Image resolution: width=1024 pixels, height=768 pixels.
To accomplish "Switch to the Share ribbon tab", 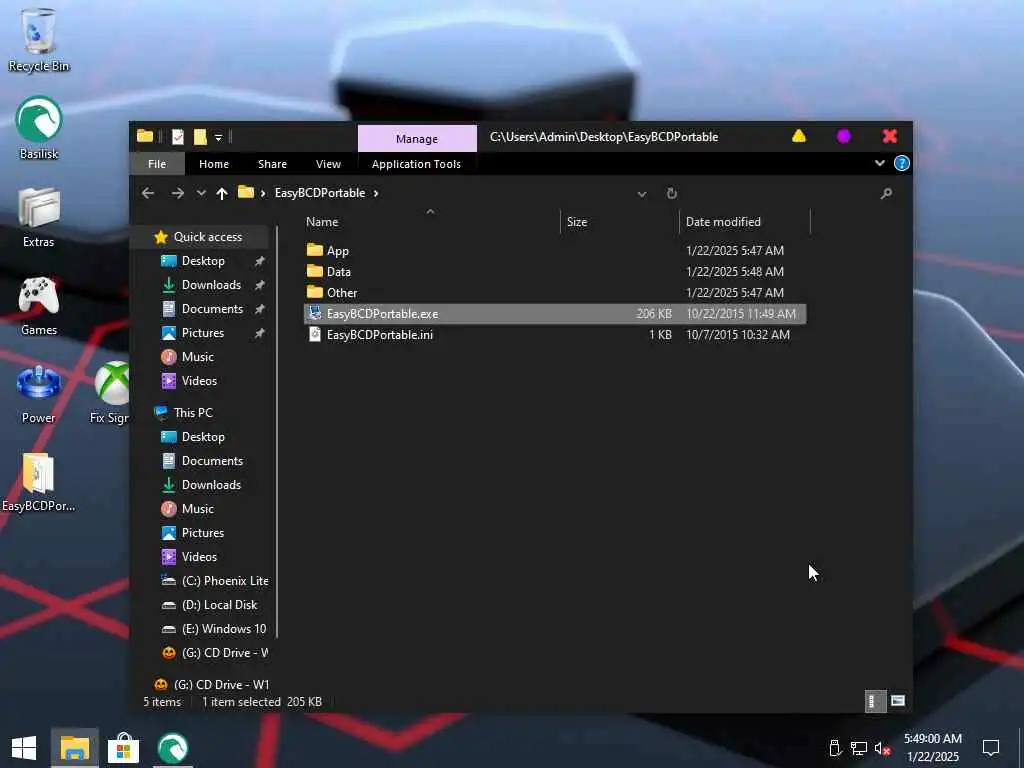I will (272, 164).
